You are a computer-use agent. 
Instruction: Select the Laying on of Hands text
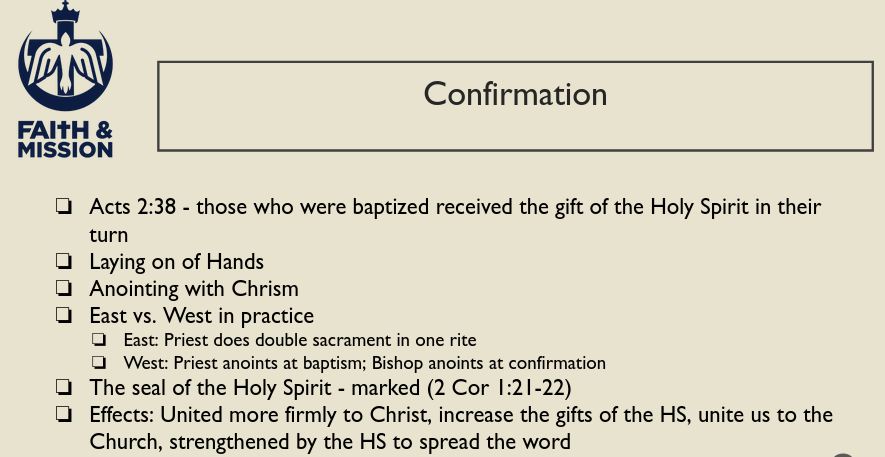[x=177, y=263]
